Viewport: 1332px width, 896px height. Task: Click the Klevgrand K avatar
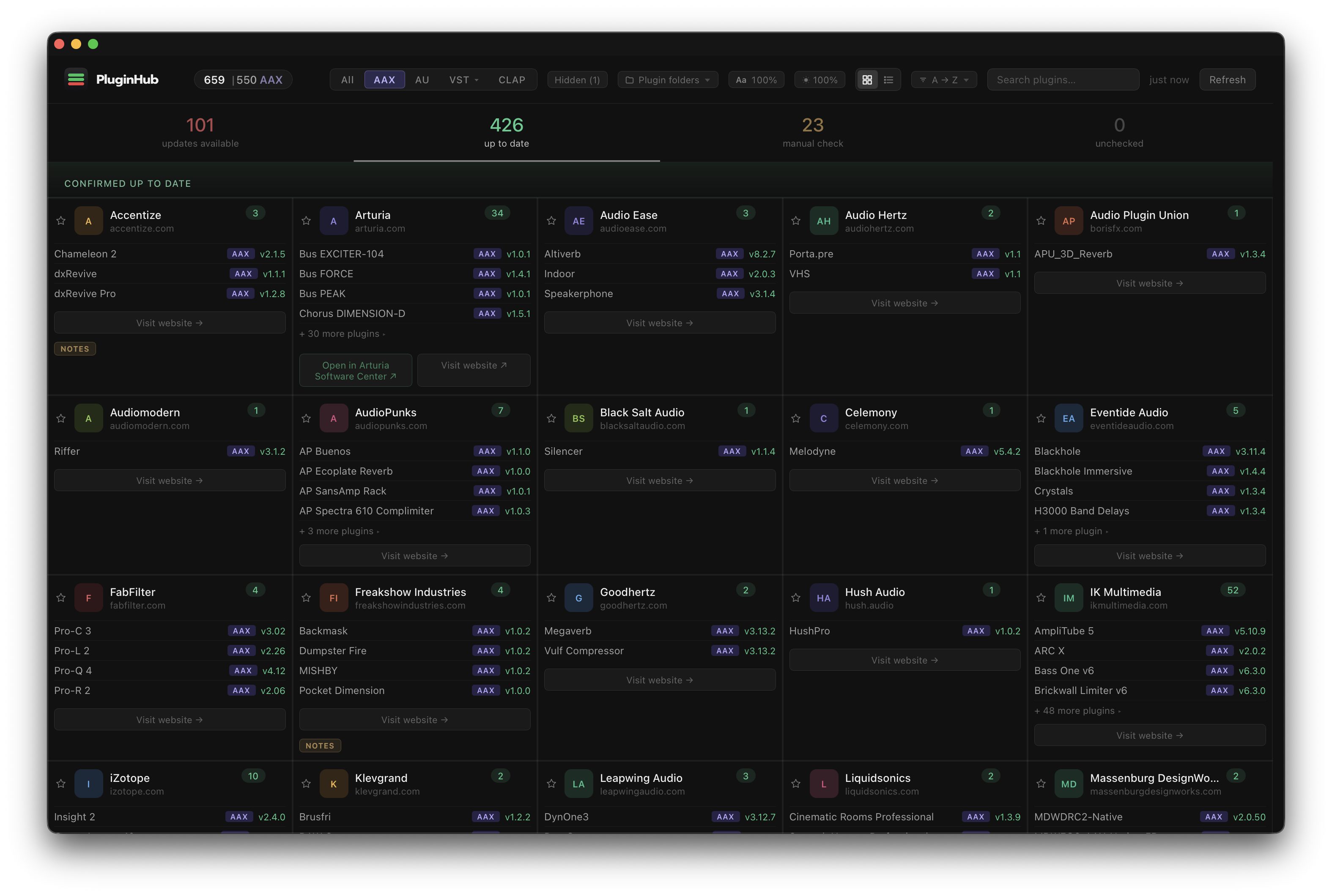(334, 784)
